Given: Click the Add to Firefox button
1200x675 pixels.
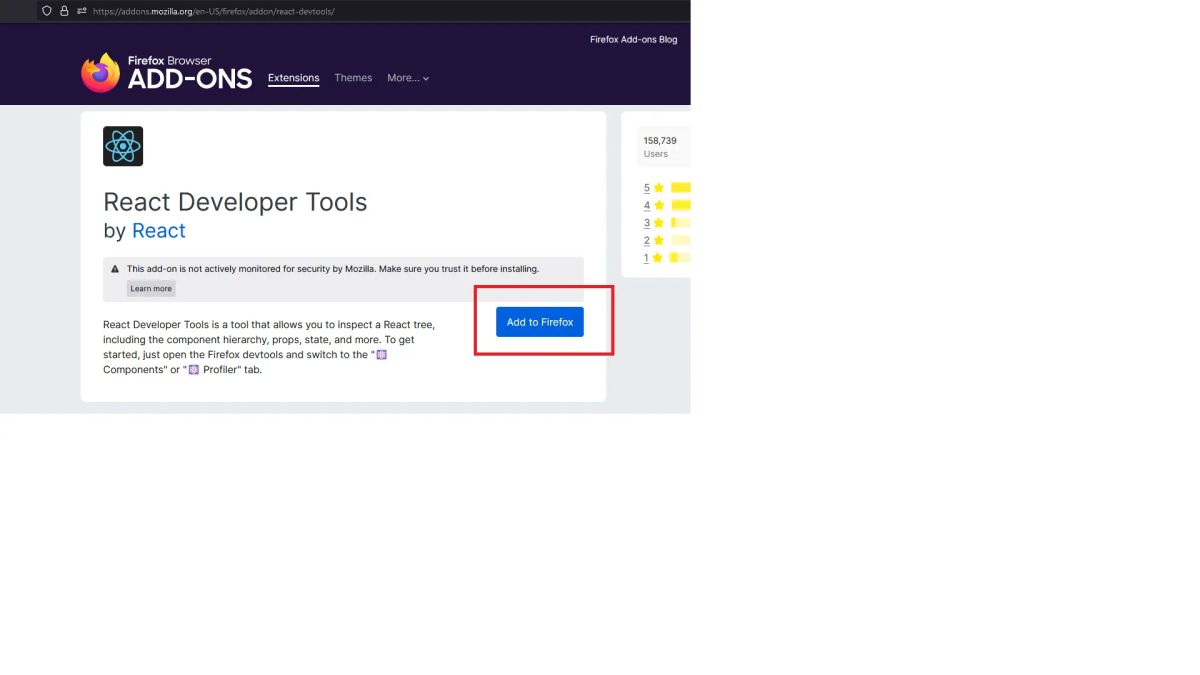Looking at the screenshot, I should (x=539, y=321).
